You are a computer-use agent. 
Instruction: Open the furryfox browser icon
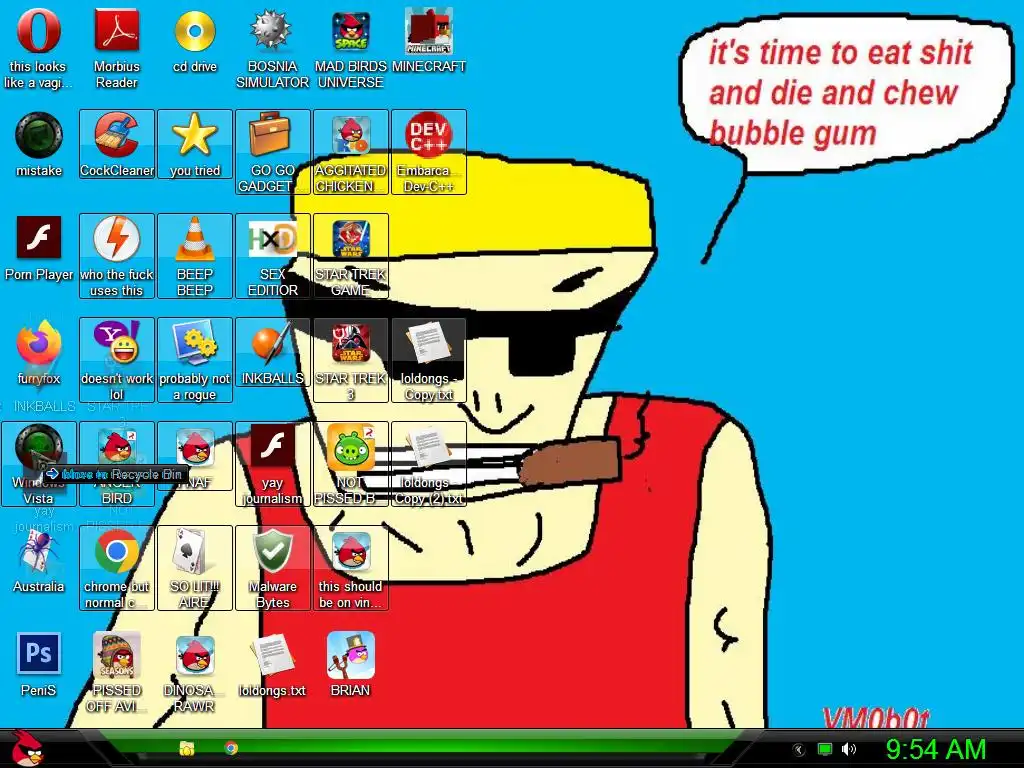tap(39, 353)
